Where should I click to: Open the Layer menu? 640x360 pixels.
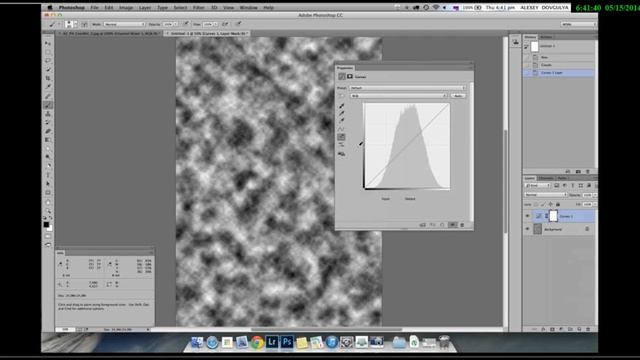(x=145, y=8)
